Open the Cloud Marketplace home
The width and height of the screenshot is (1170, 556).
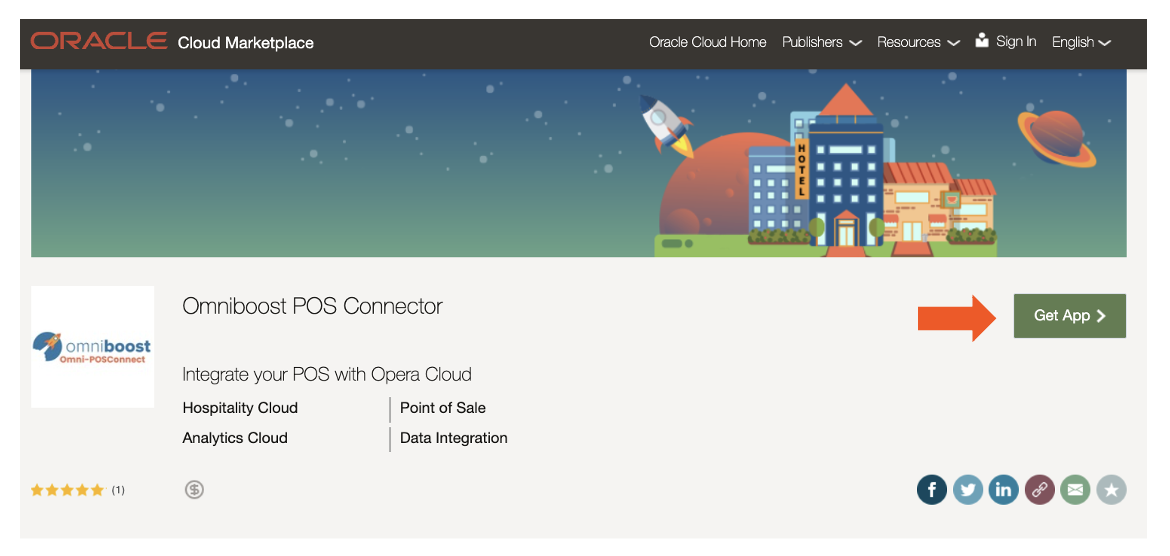coord(245,43)
